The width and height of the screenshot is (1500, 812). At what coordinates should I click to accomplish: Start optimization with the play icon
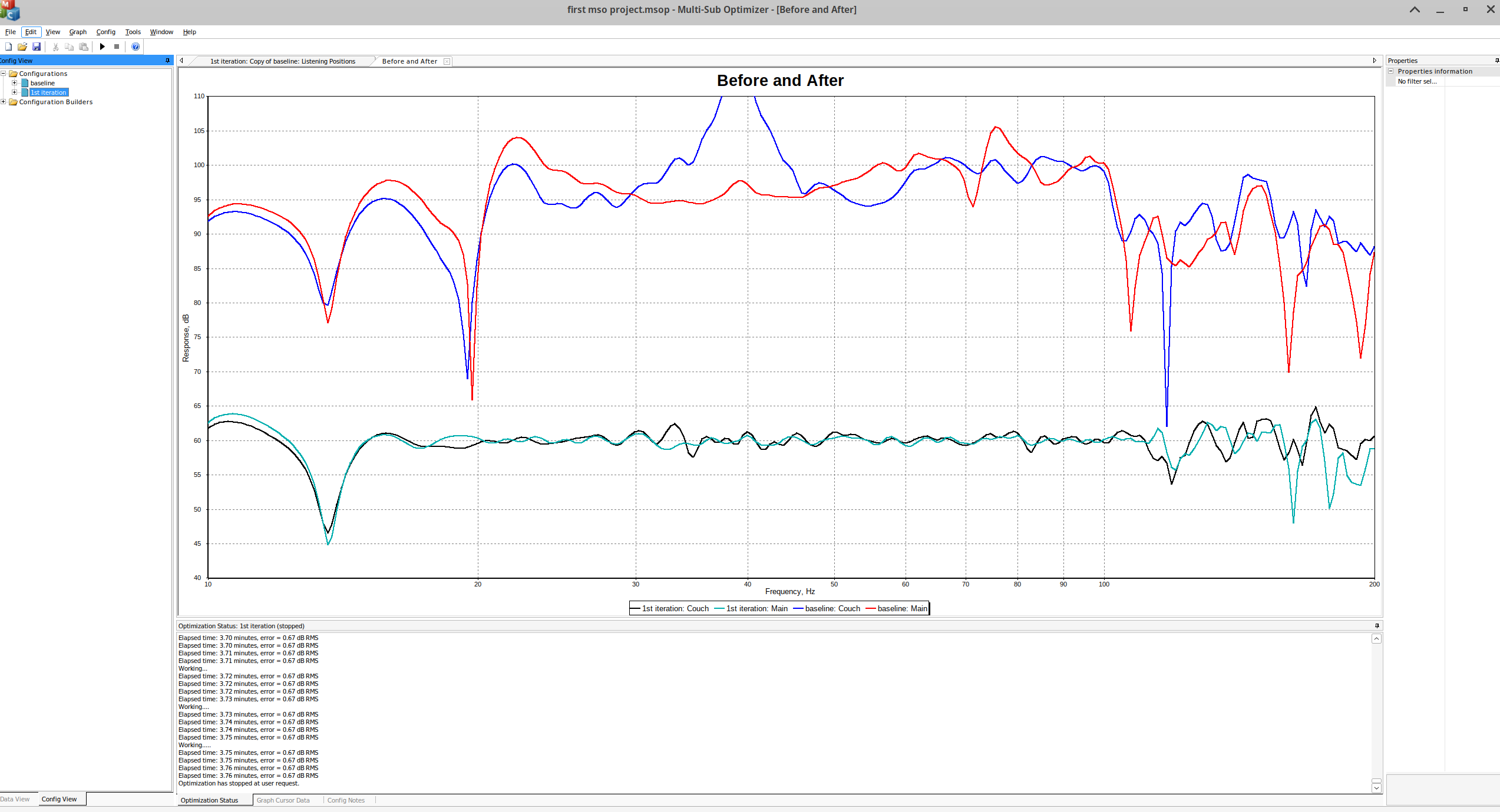click(103, 47)
